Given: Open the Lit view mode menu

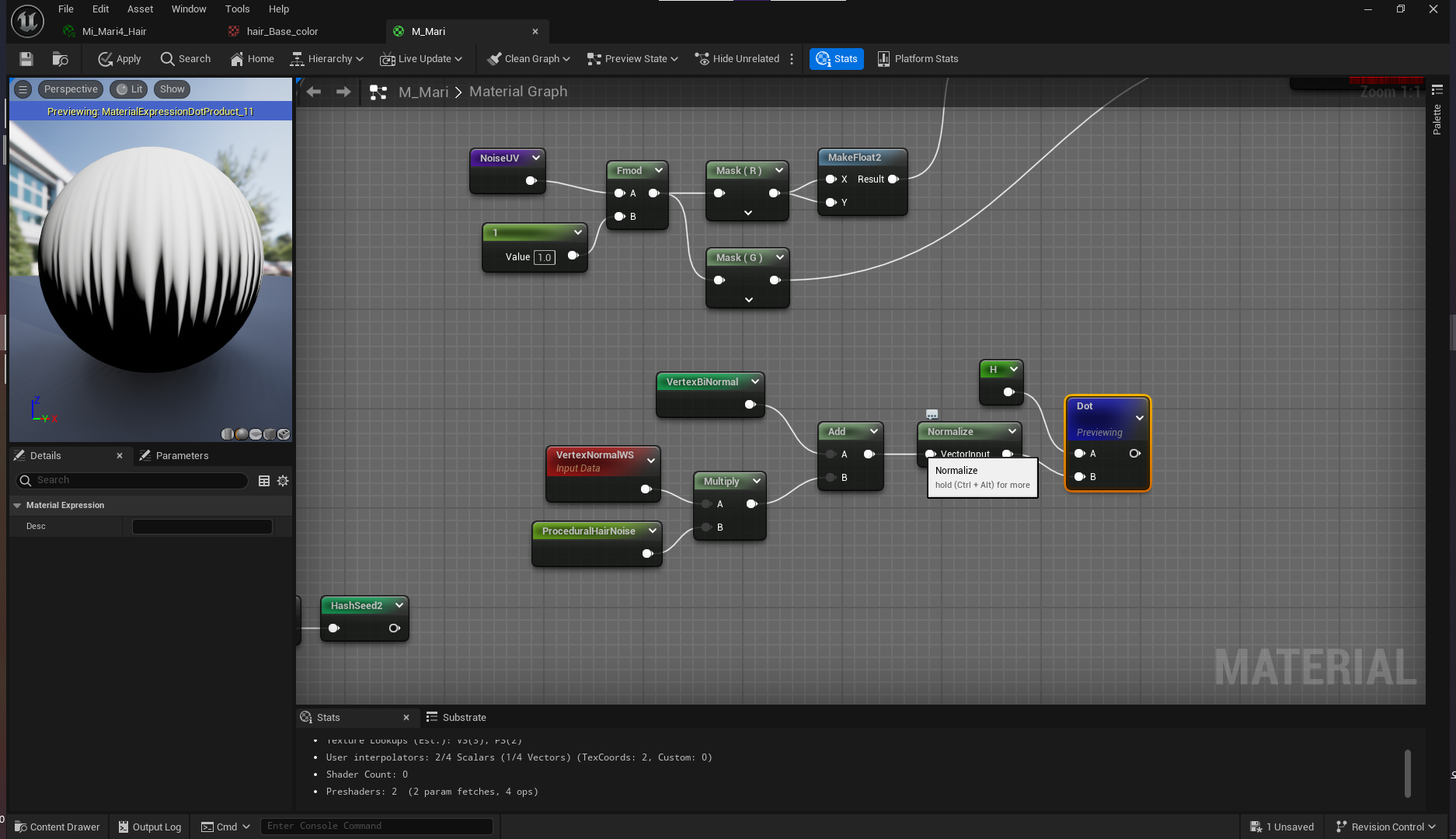Looking at the screenshot, I should 129,89.
